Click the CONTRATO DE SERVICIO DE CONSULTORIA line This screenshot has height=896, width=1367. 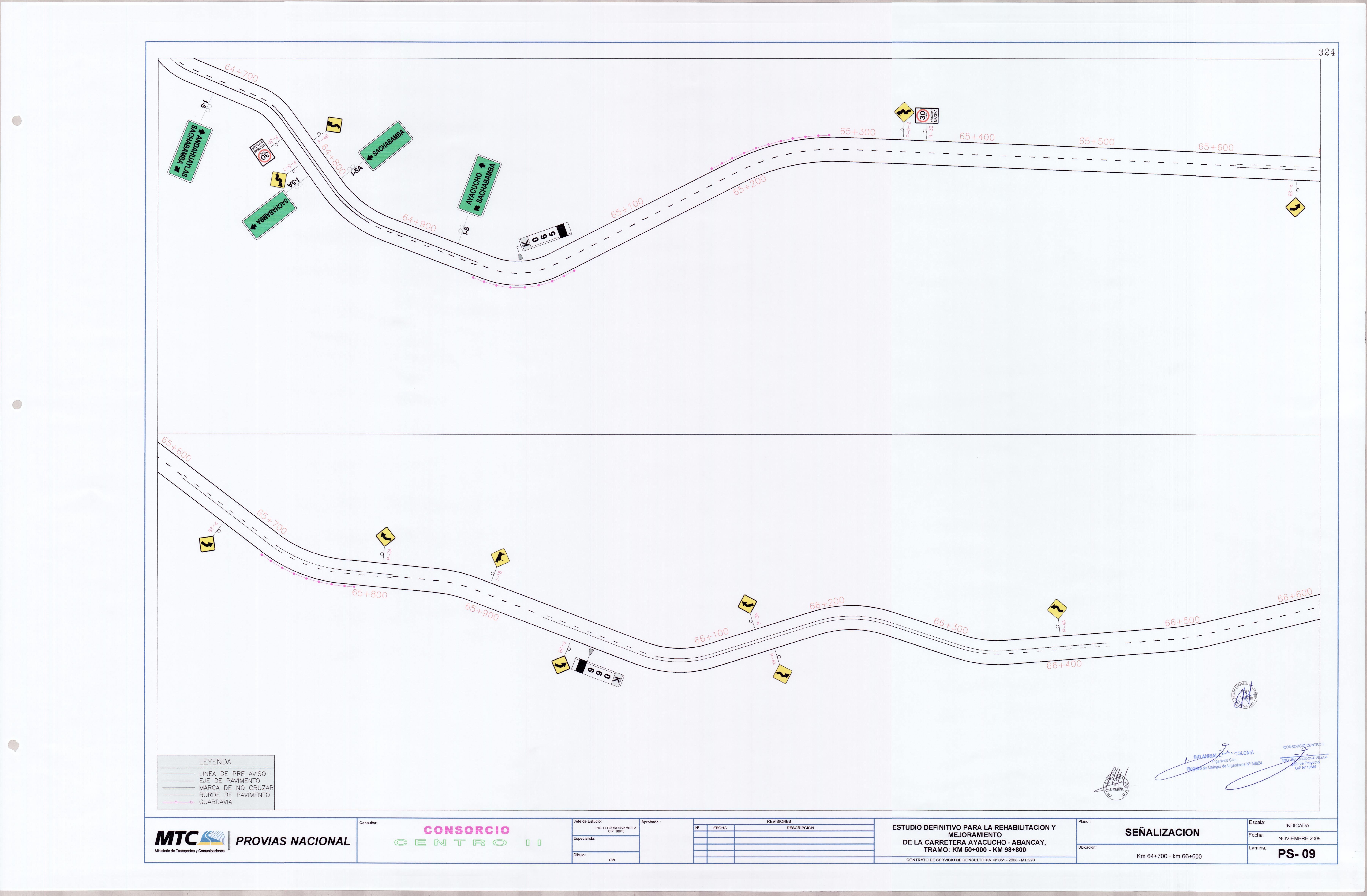[970, 860]
